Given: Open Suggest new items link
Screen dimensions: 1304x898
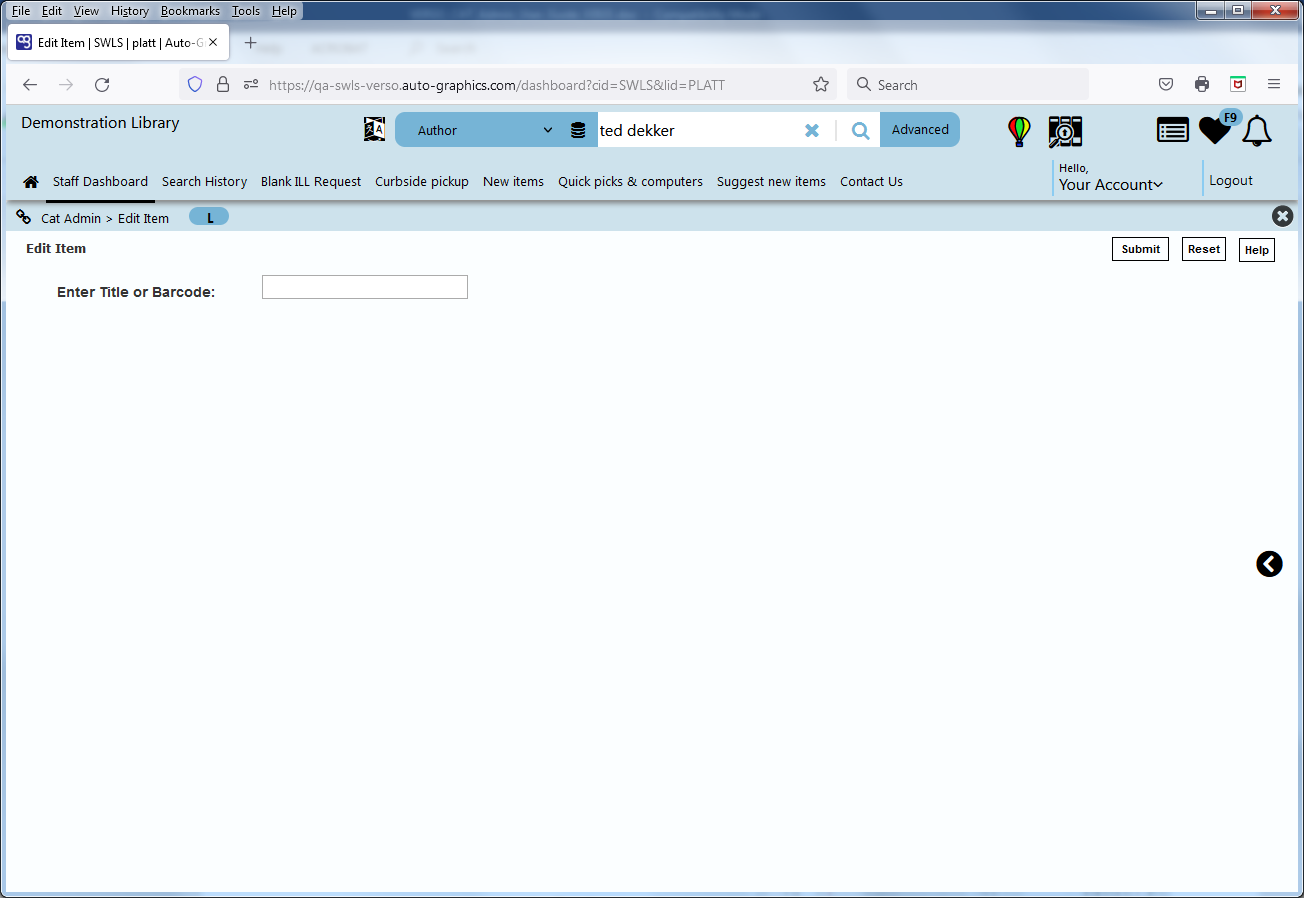Looking at the screenshot, I should 771,182.
